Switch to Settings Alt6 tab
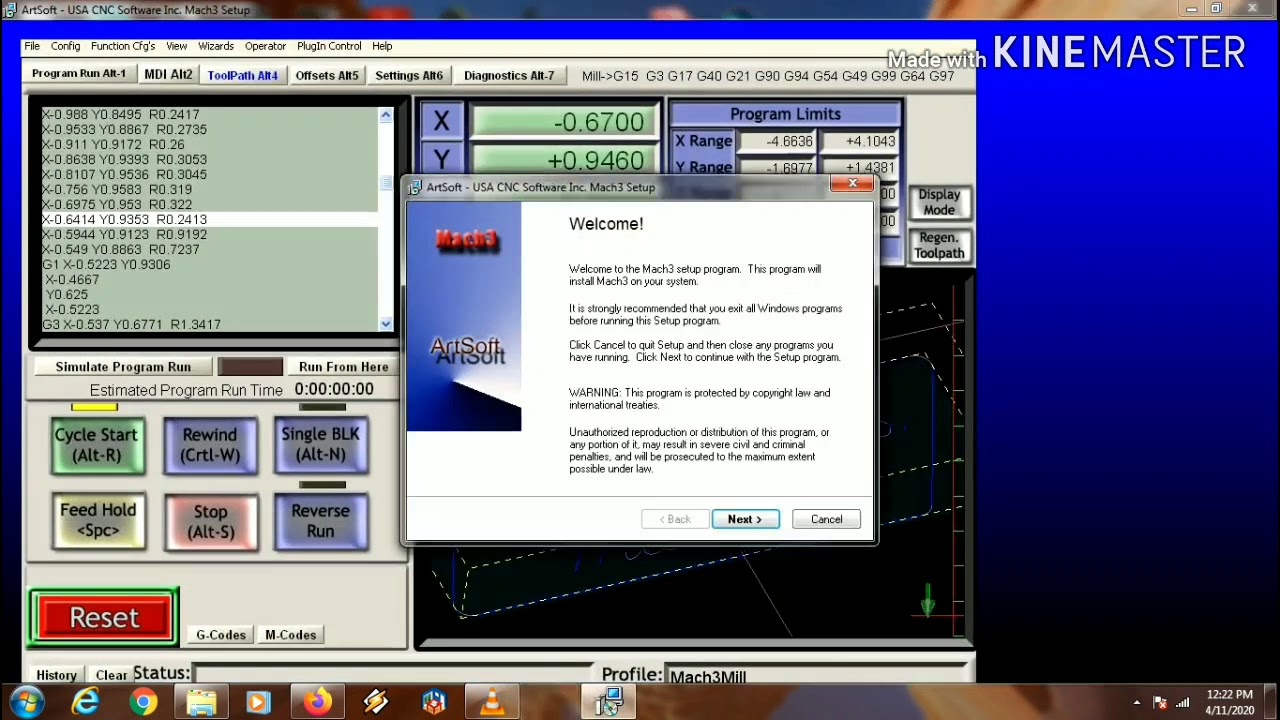The width and height of the screenshot is (1280, 720). pos(409,76)
